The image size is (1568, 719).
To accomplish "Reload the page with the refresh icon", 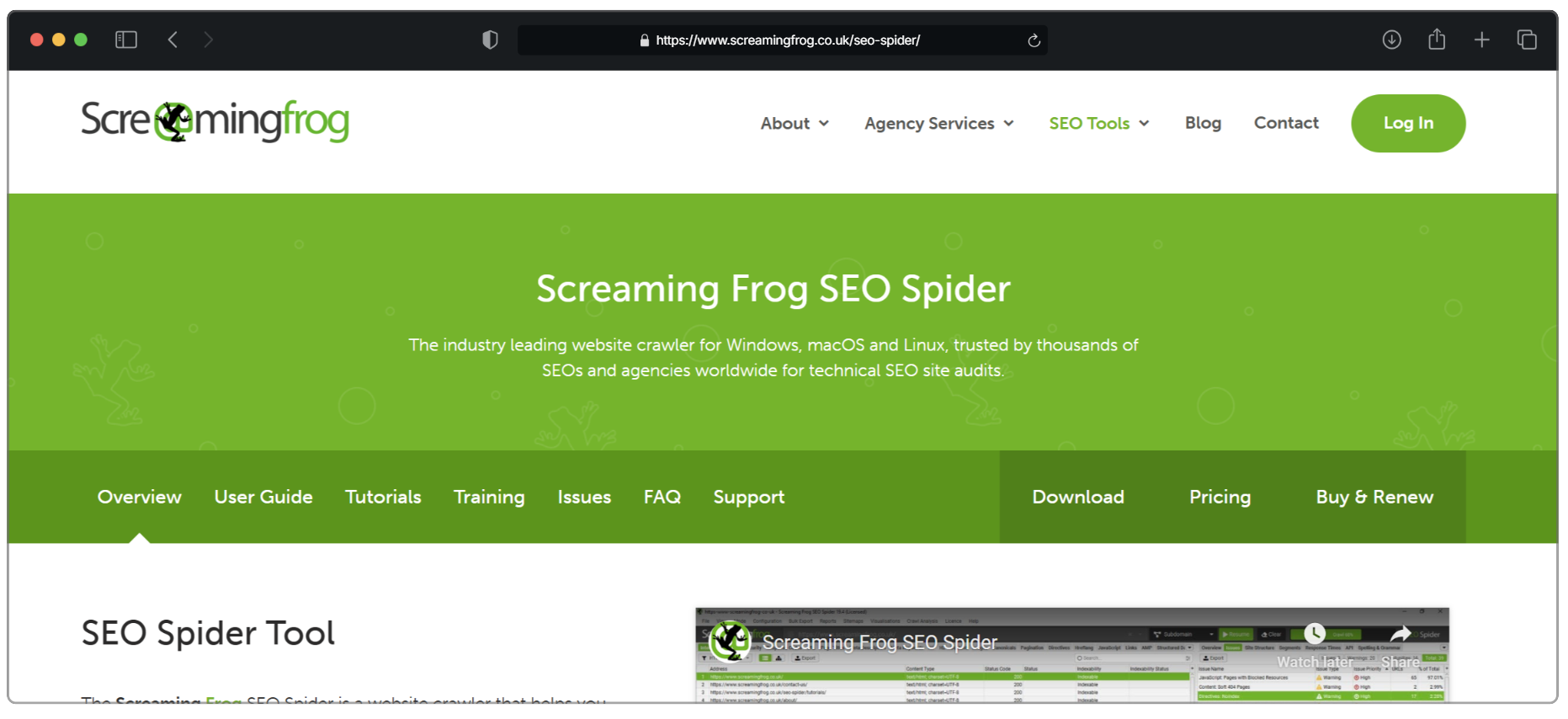I will pos(1034,40).
